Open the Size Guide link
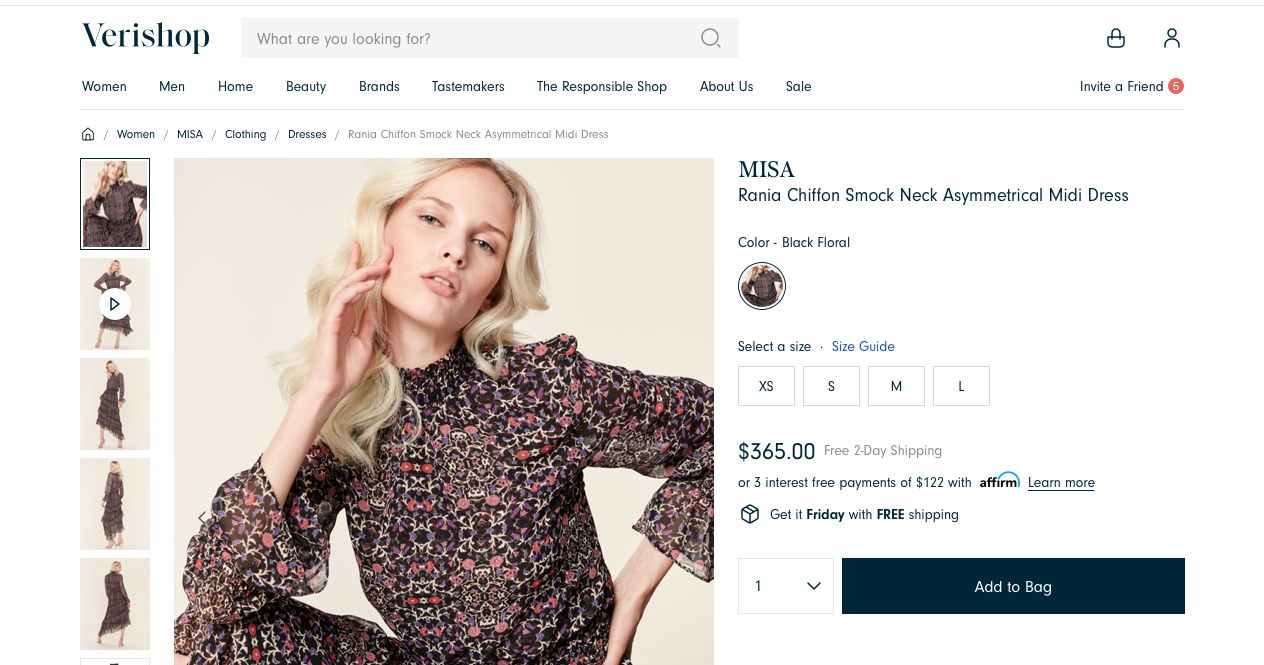 [863, 347]
